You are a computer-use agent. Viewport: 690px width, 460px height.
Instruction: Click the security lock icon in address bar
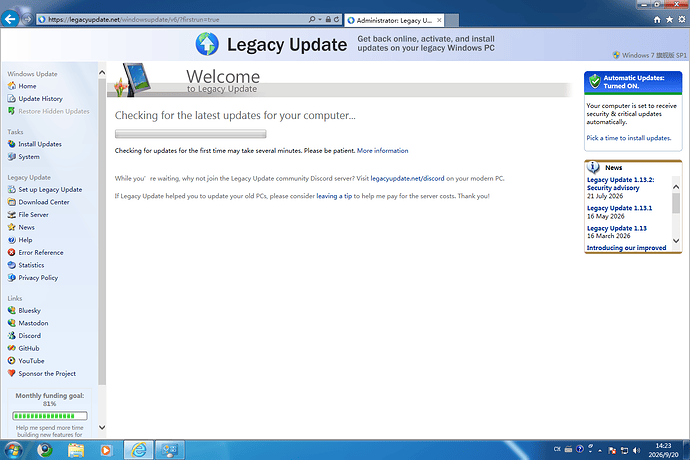click(328, 19)
